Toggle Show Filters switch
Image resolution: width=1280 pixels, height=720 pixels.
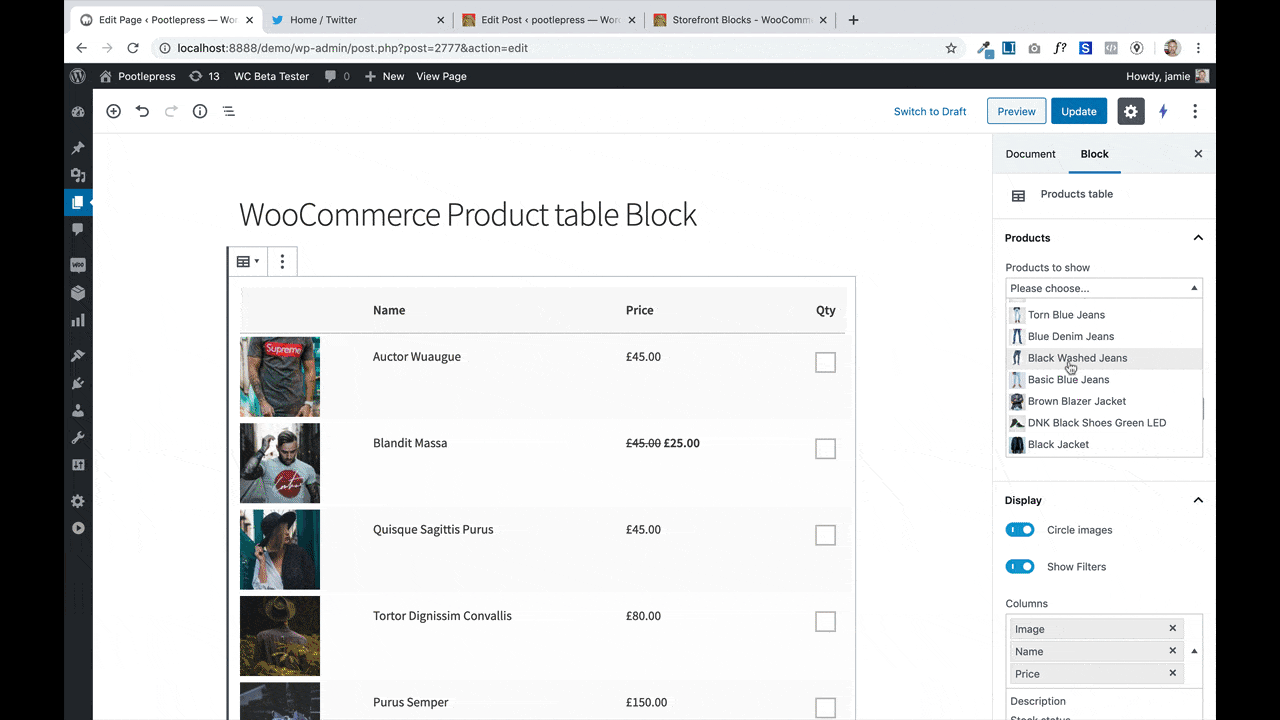click(x=1020, y=567)
